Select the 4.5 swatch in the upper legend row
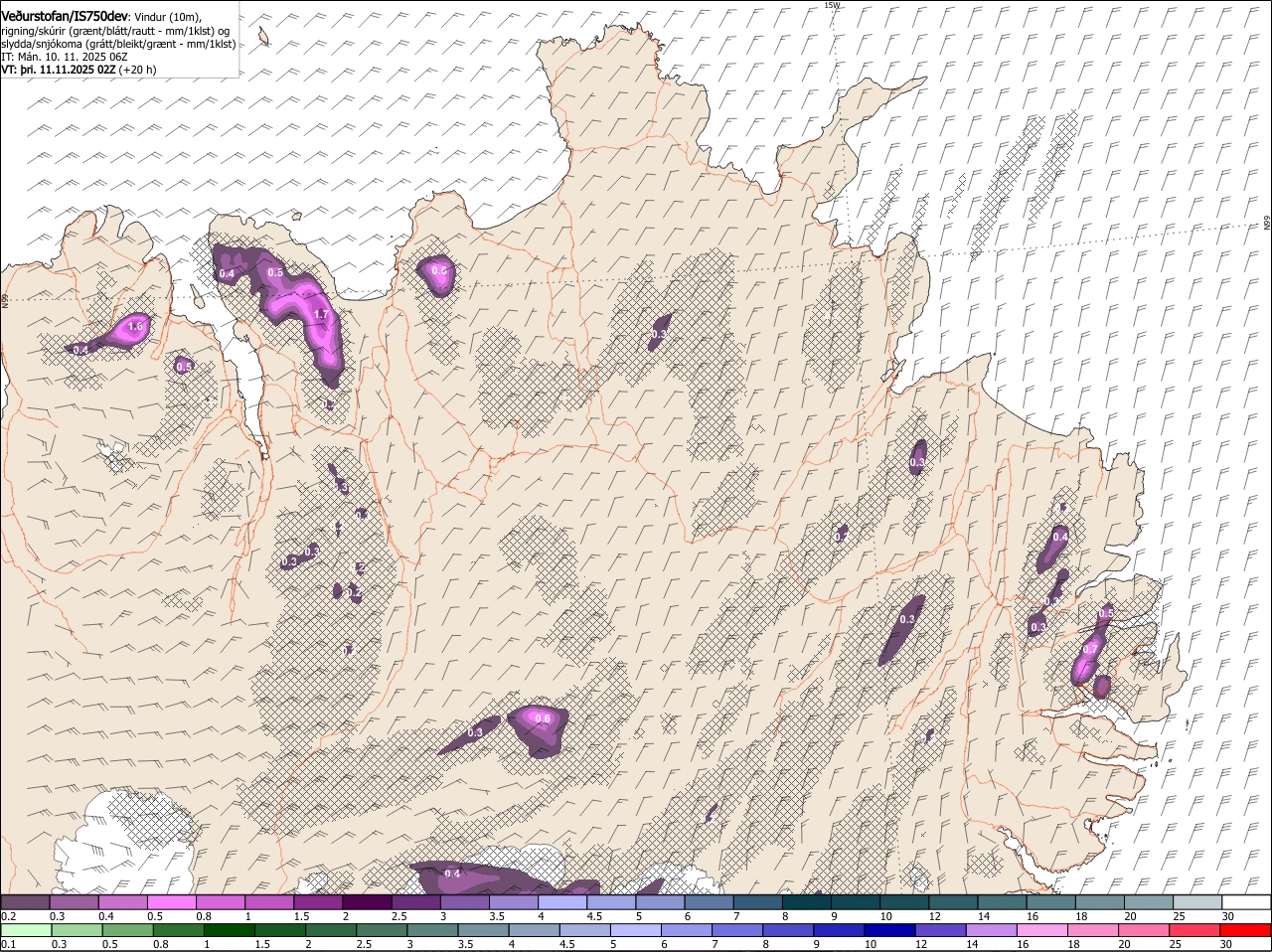 pos(611,901)
